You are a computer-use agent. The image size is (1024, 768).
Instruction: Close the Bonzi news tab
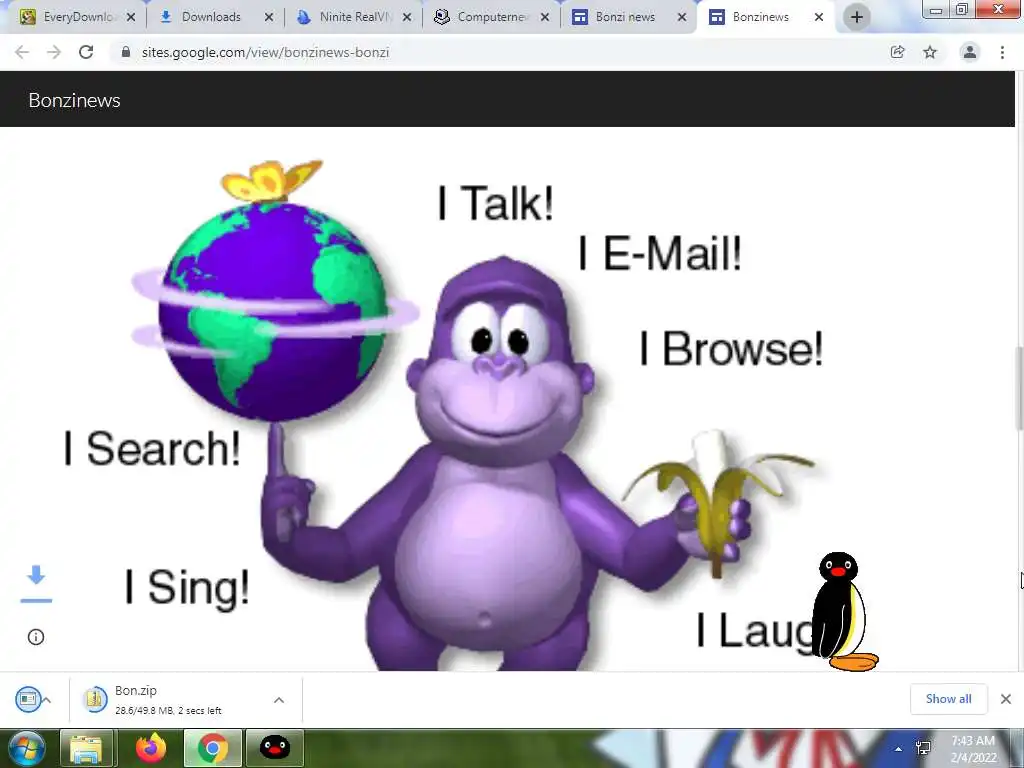point(682,17)
